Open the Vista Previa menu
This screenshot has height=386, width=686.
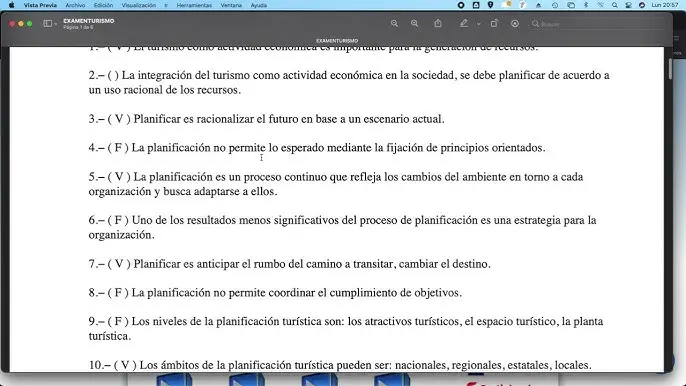tap(40, 5)
